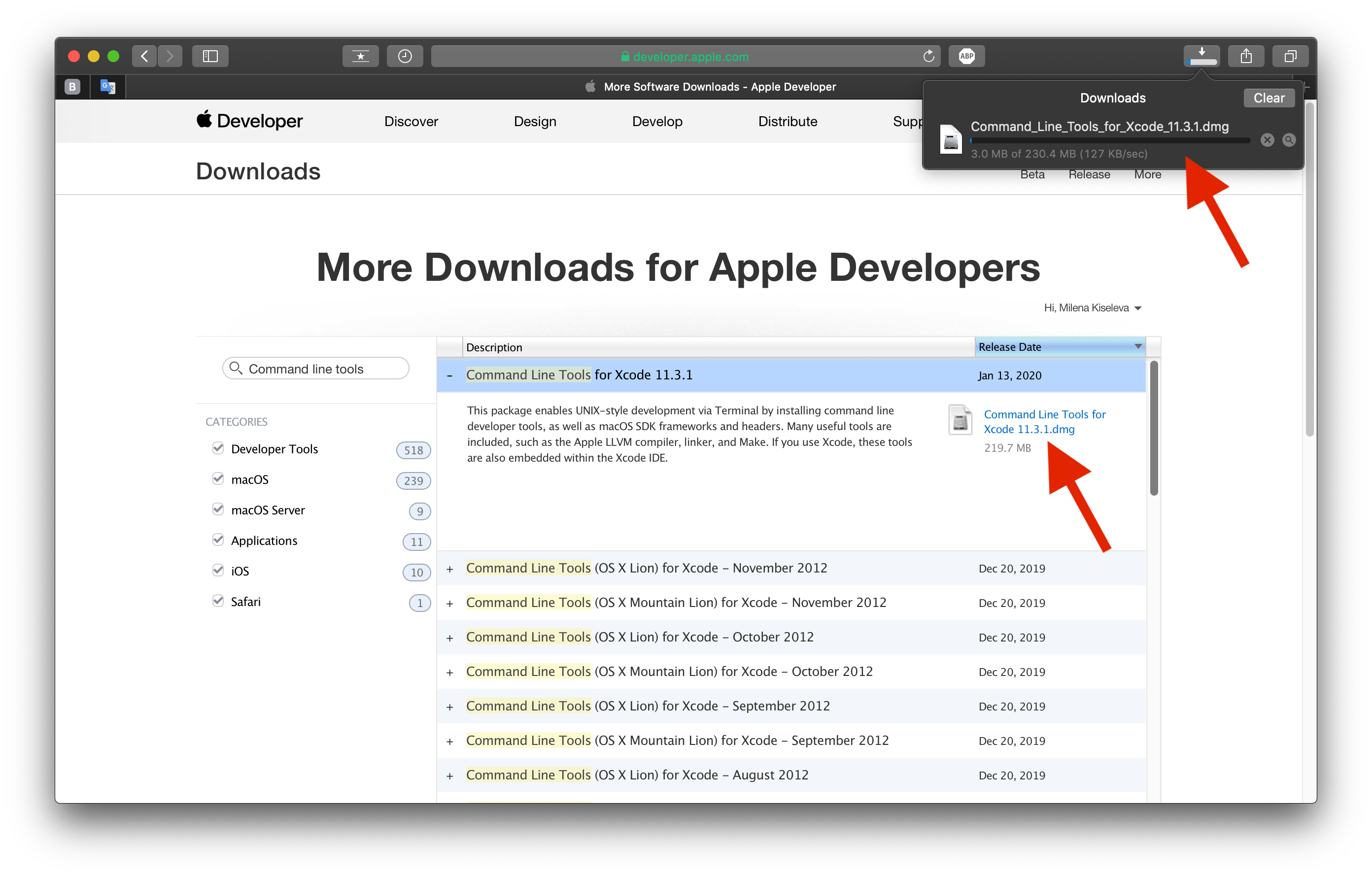Clear the Downloads list

click(1269, 98)
